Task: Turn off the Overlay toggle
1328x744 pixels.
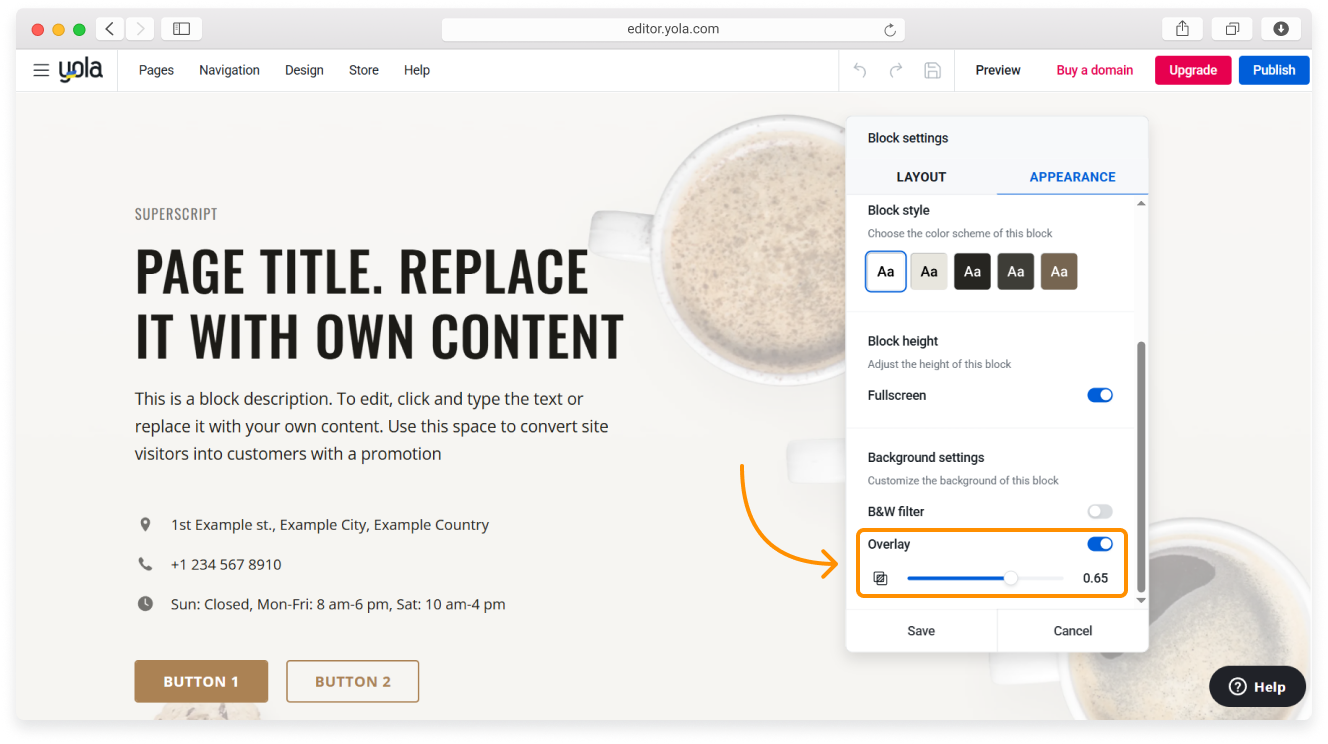Action: (1099, 544)
